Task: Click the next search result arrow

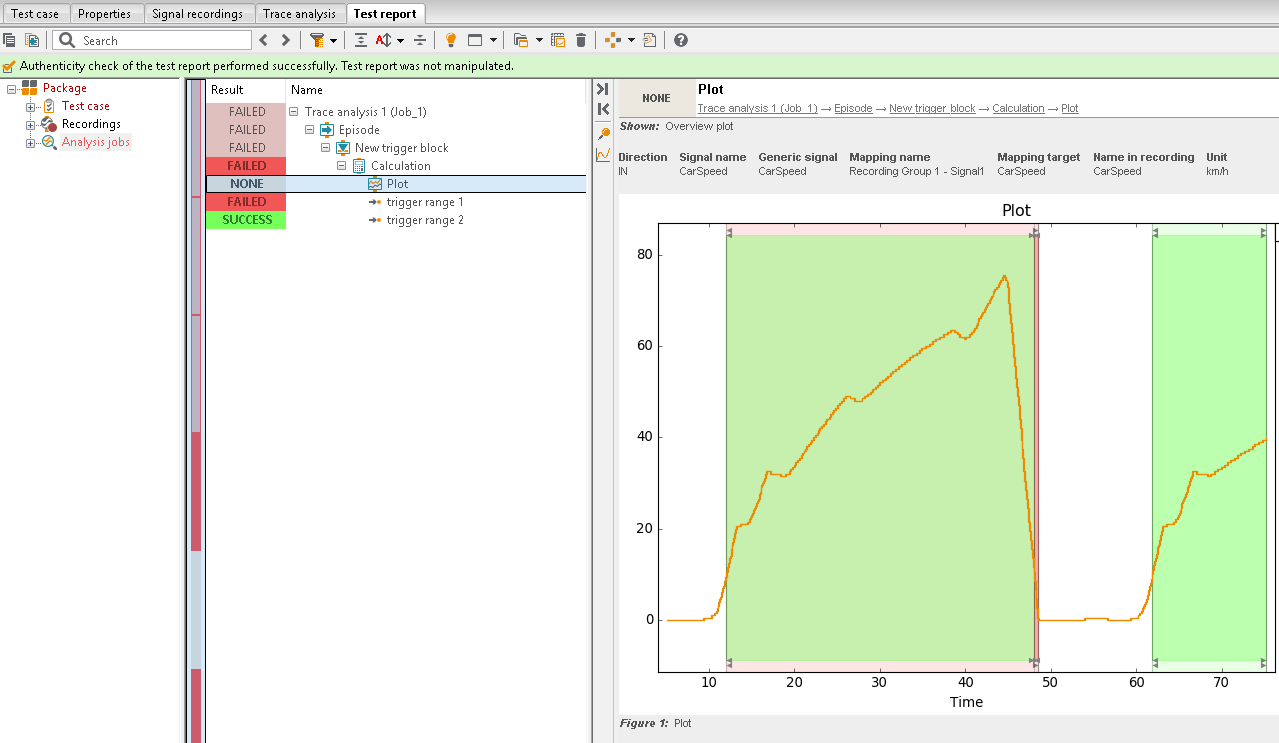Action: (286, 40)
